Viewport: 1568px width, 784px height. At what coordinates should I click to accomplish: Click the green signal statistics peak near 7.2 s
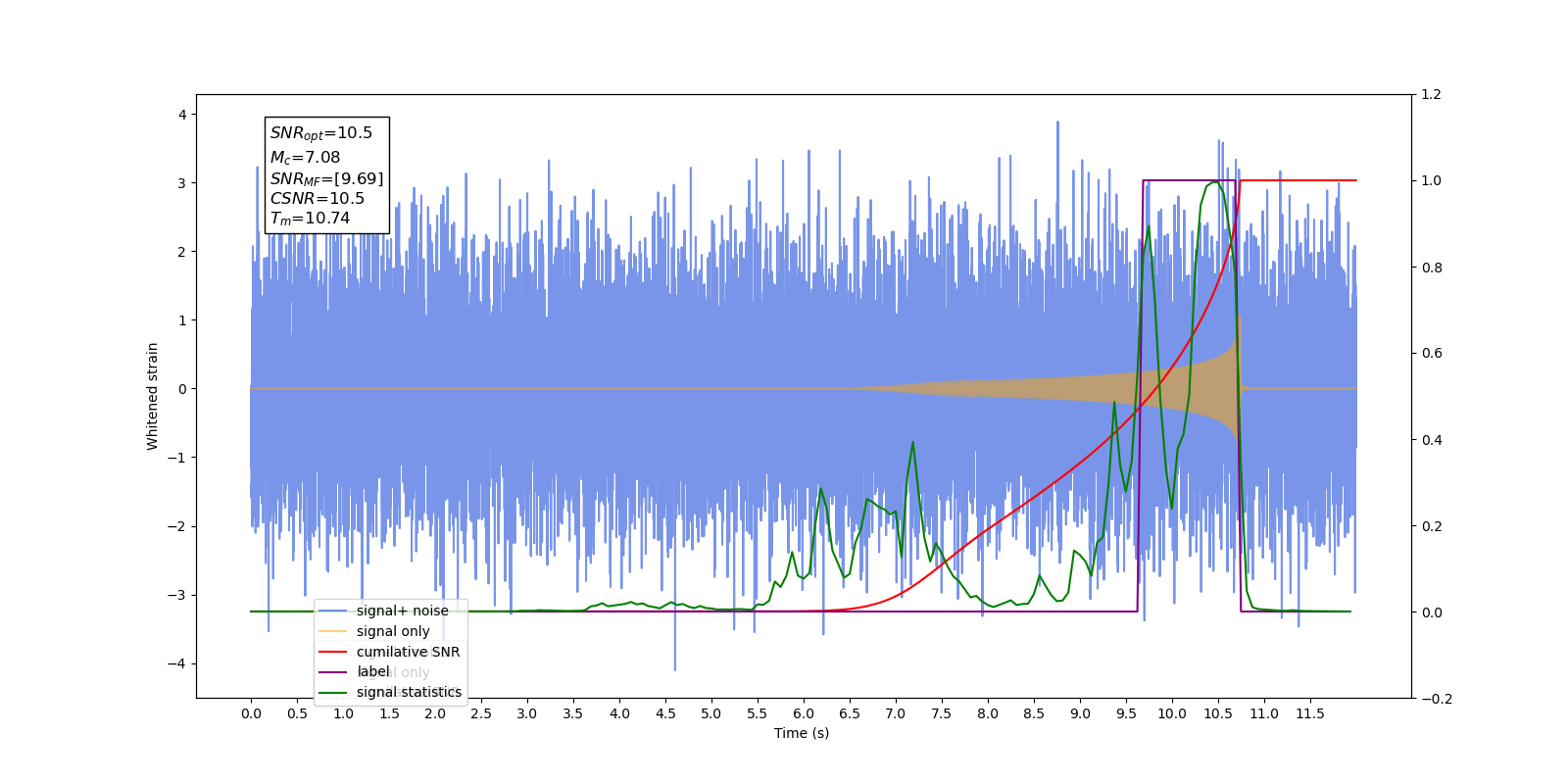912,442
